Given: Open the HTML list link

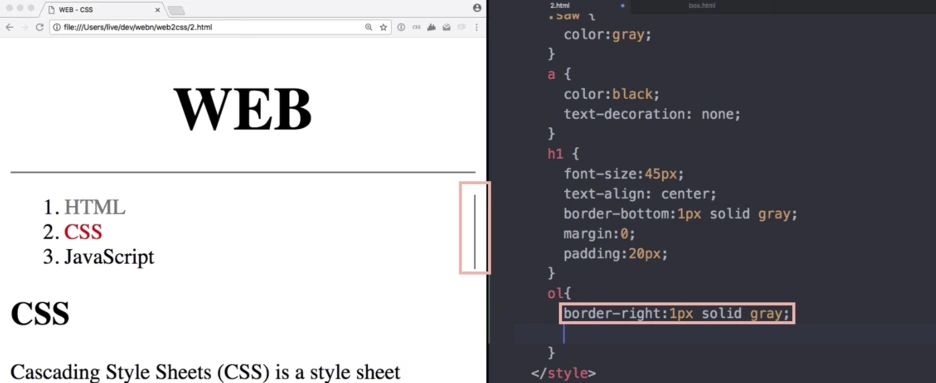Looking at the screenshot, I should pos(95,207).
